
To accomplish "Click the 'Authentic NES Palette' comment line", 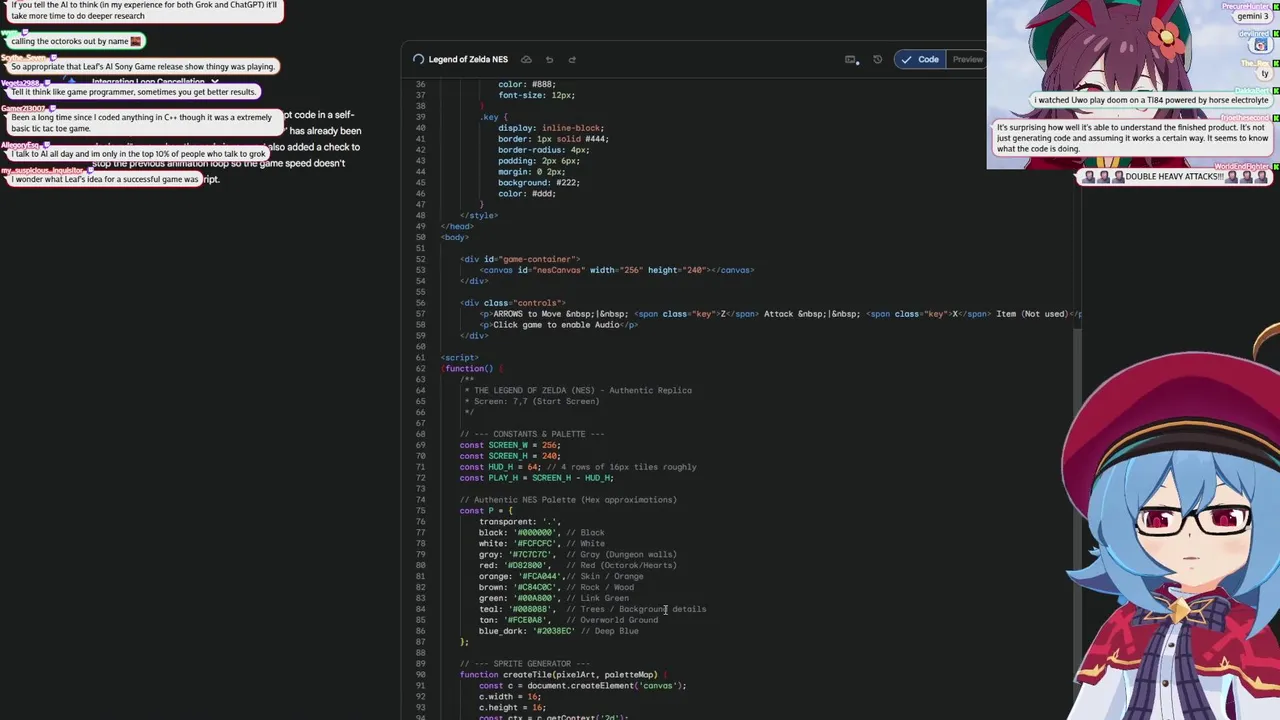I will pos(568,499).
